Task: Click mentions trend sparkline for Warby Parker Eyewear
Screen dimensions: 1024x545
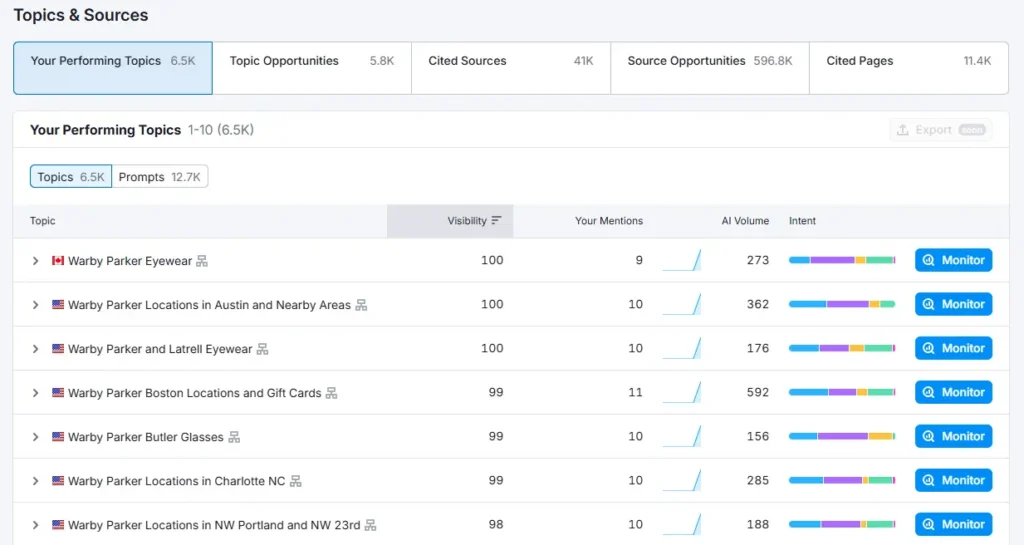Action: tap(682, 260)
